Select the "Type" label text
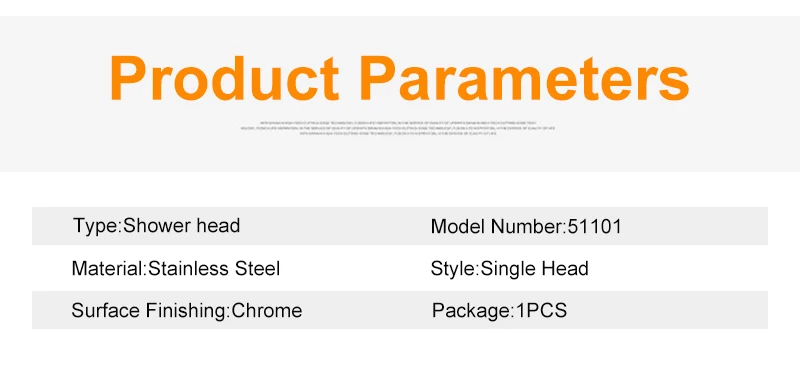Image resolution: width=800 pixels, height=383 pixels. click(95, 226)
